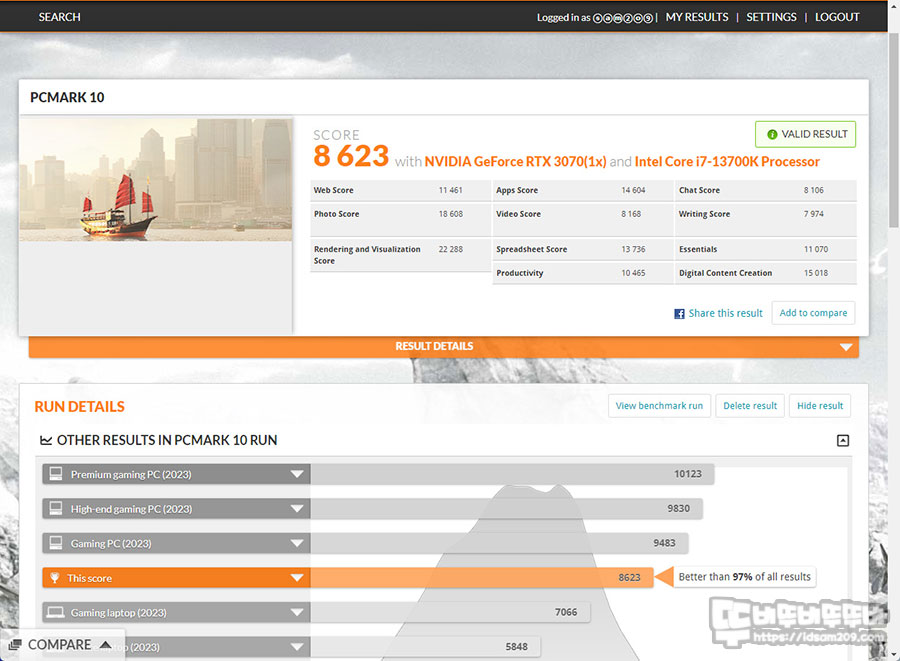Screen dimensions: 900x661
Task: Click the trophy icon on This score row
Action: click(55, 578)
